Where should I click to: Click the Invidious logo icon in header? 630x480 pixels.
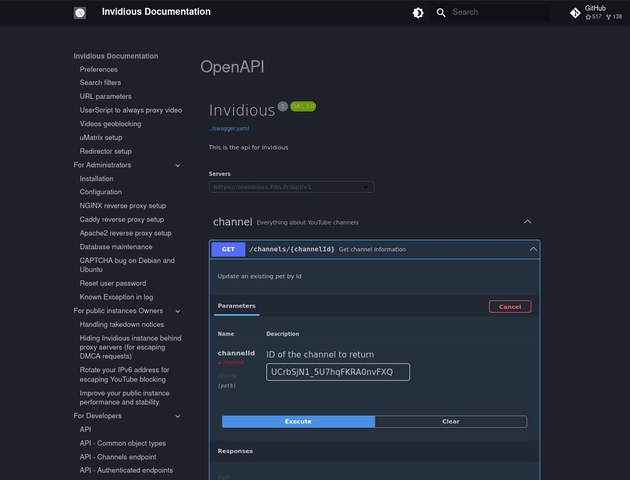point(80,13)
